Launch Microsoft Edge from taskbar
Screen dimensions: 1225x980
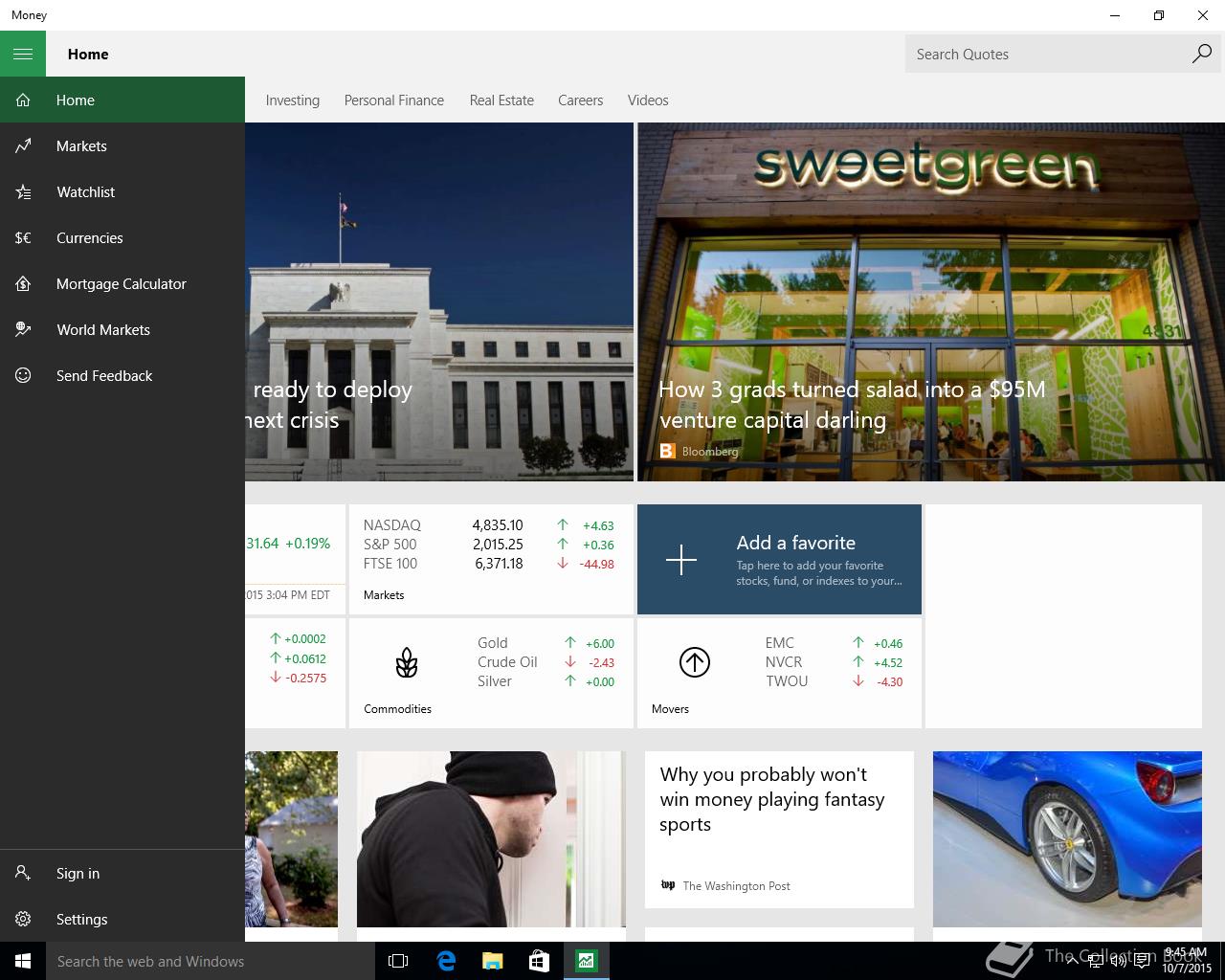point(445,961)
